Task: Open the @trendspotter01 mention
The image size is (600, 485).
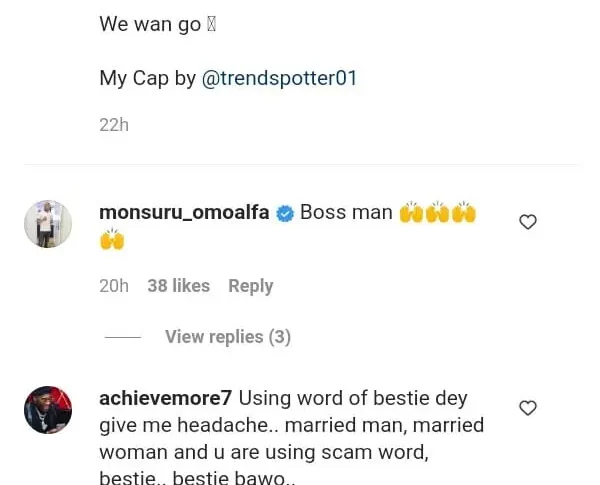Action: 279,78
